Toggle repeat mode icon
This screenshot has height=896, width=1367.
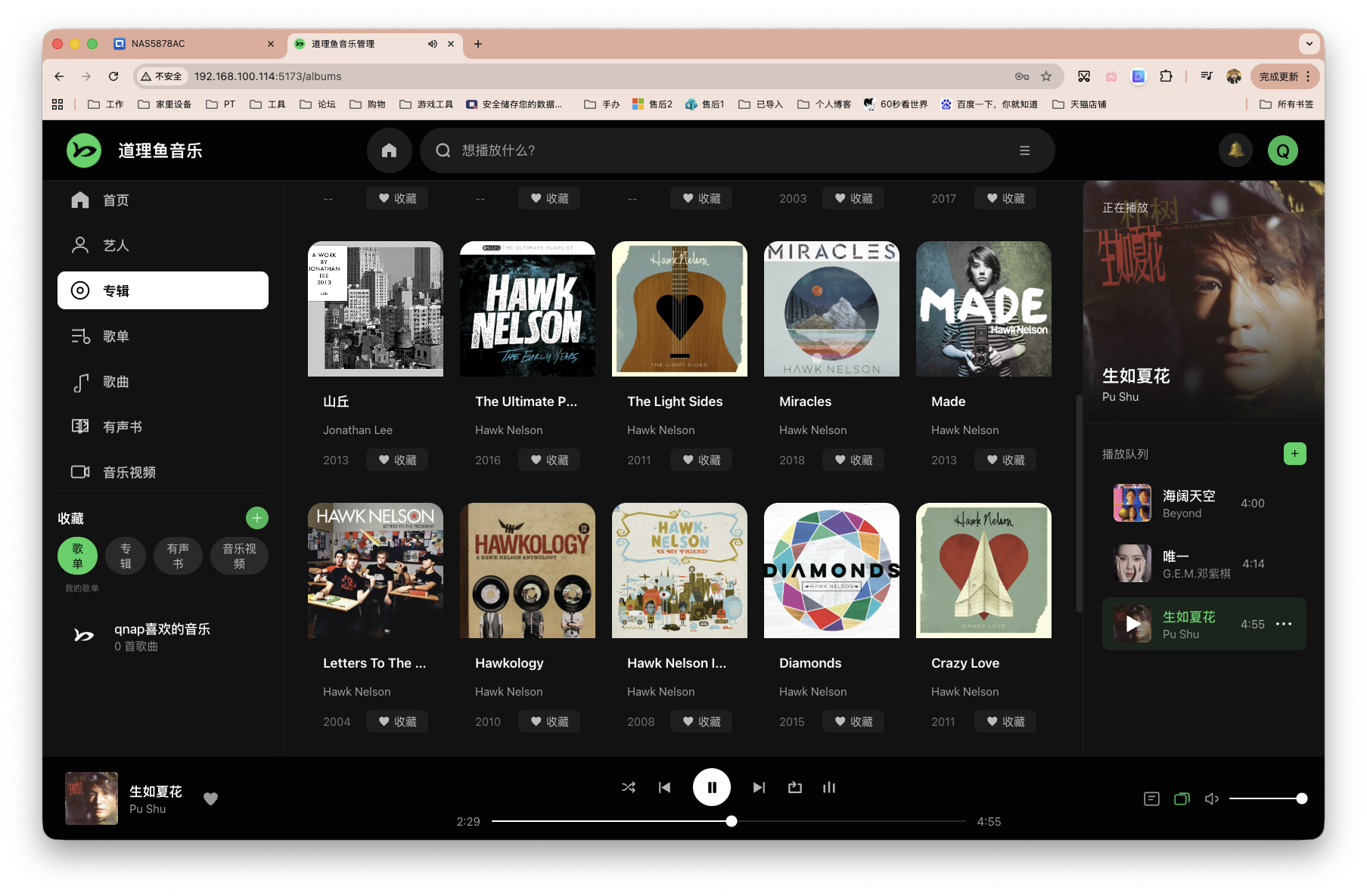[x=794, y=787]
